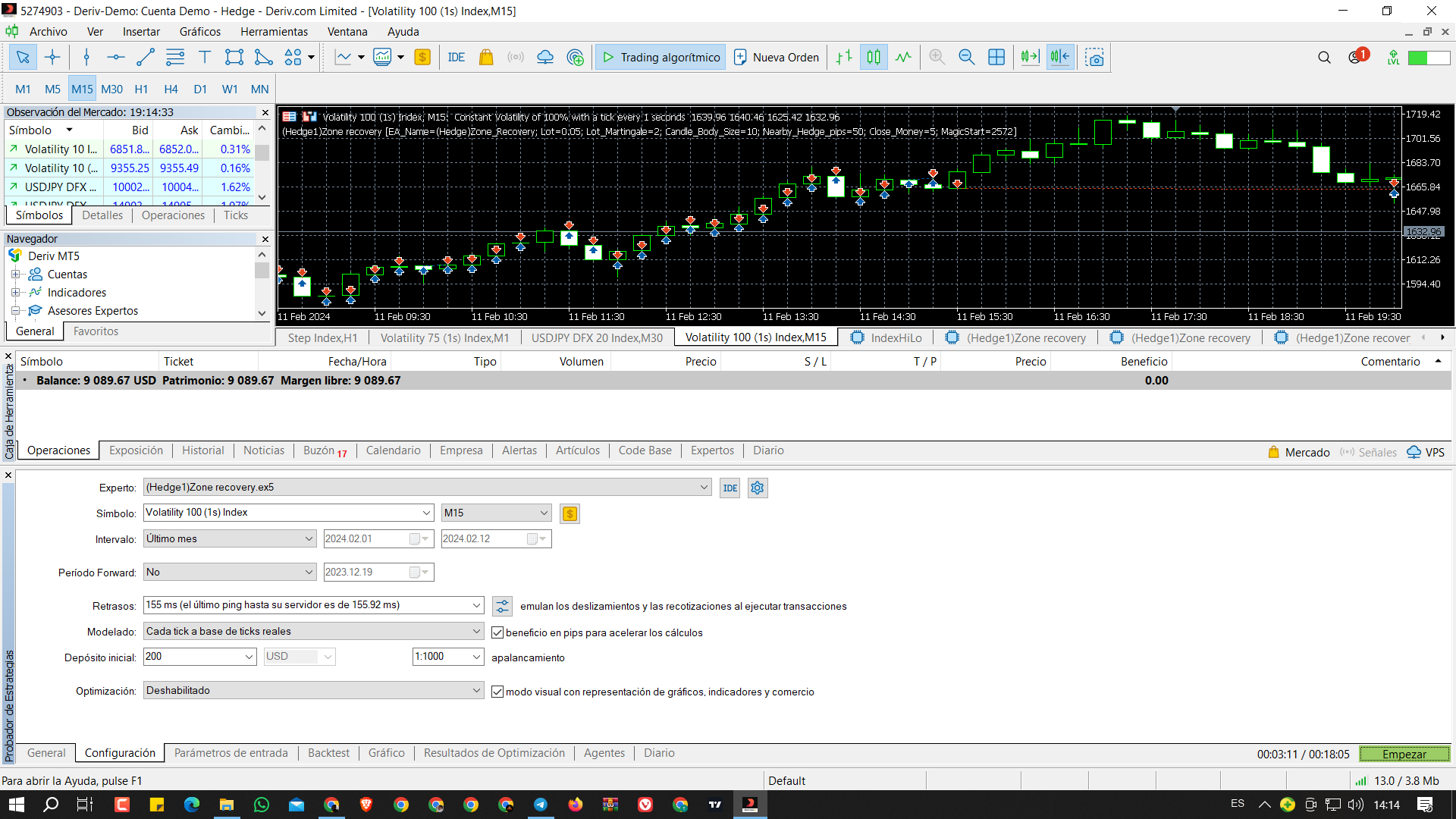Select the trendline drawing tool
The width and height of the screenshot is (1456, 819).
(x=145, y=57)
